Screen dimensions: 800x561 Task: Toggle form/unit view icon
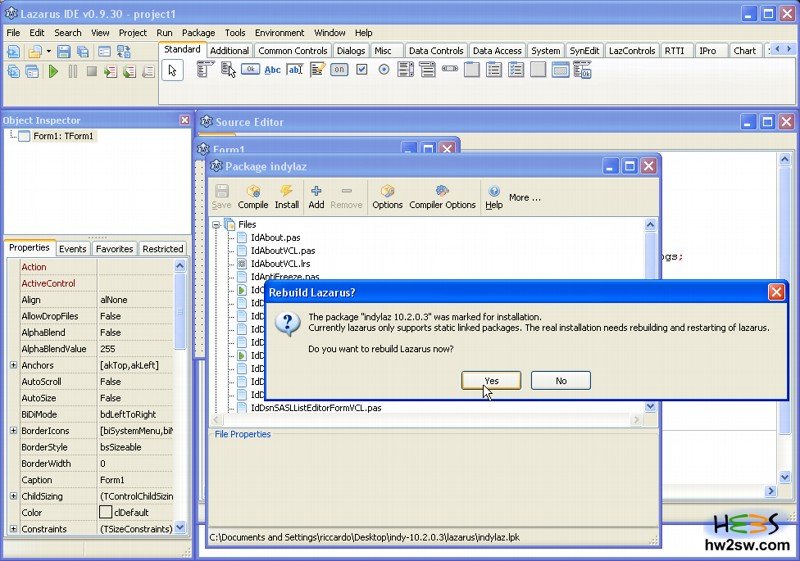tap(123, 52)
